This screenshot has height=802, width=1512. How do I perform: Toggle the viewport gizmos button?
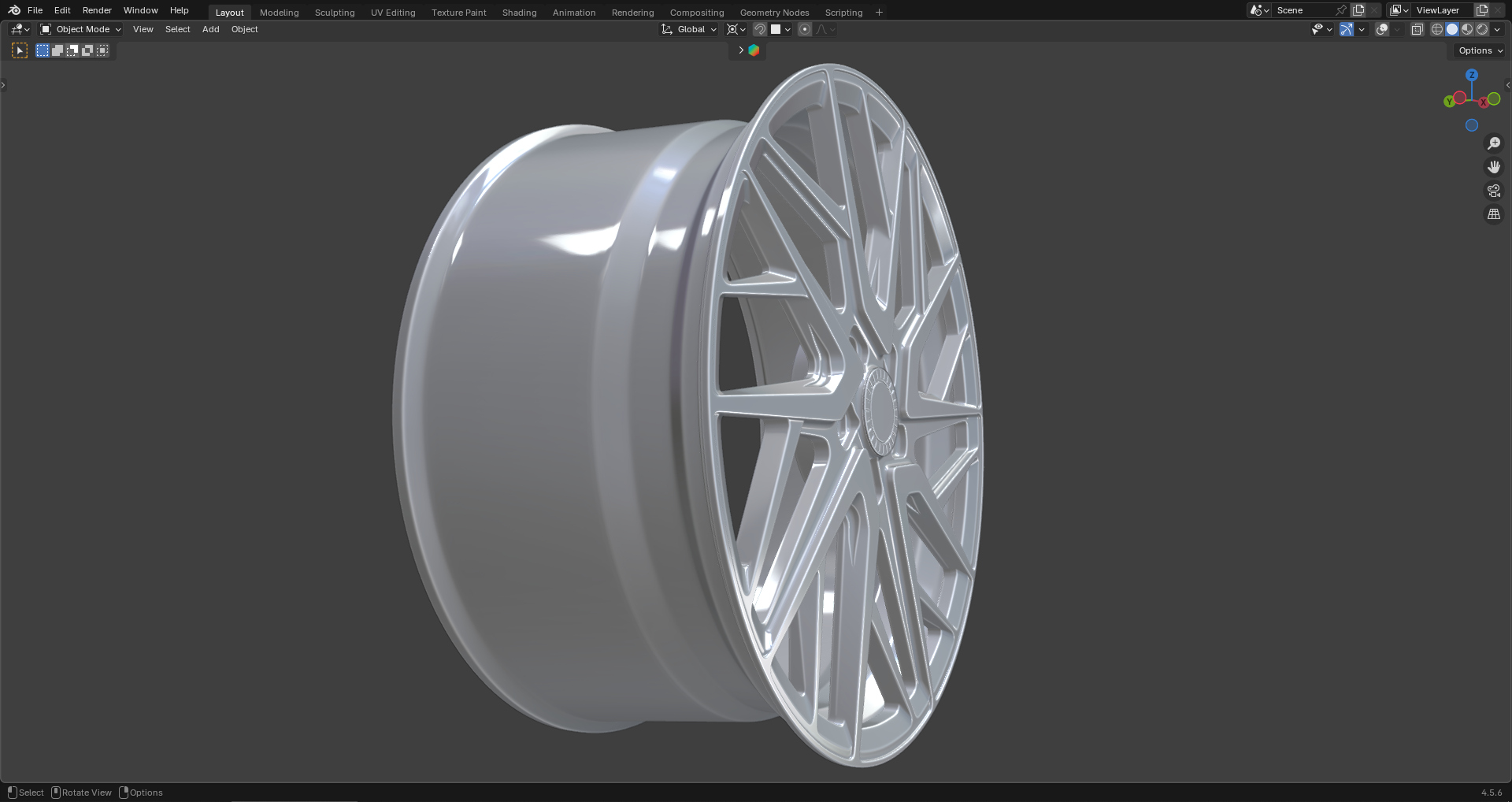click(x=1347, y=29)
